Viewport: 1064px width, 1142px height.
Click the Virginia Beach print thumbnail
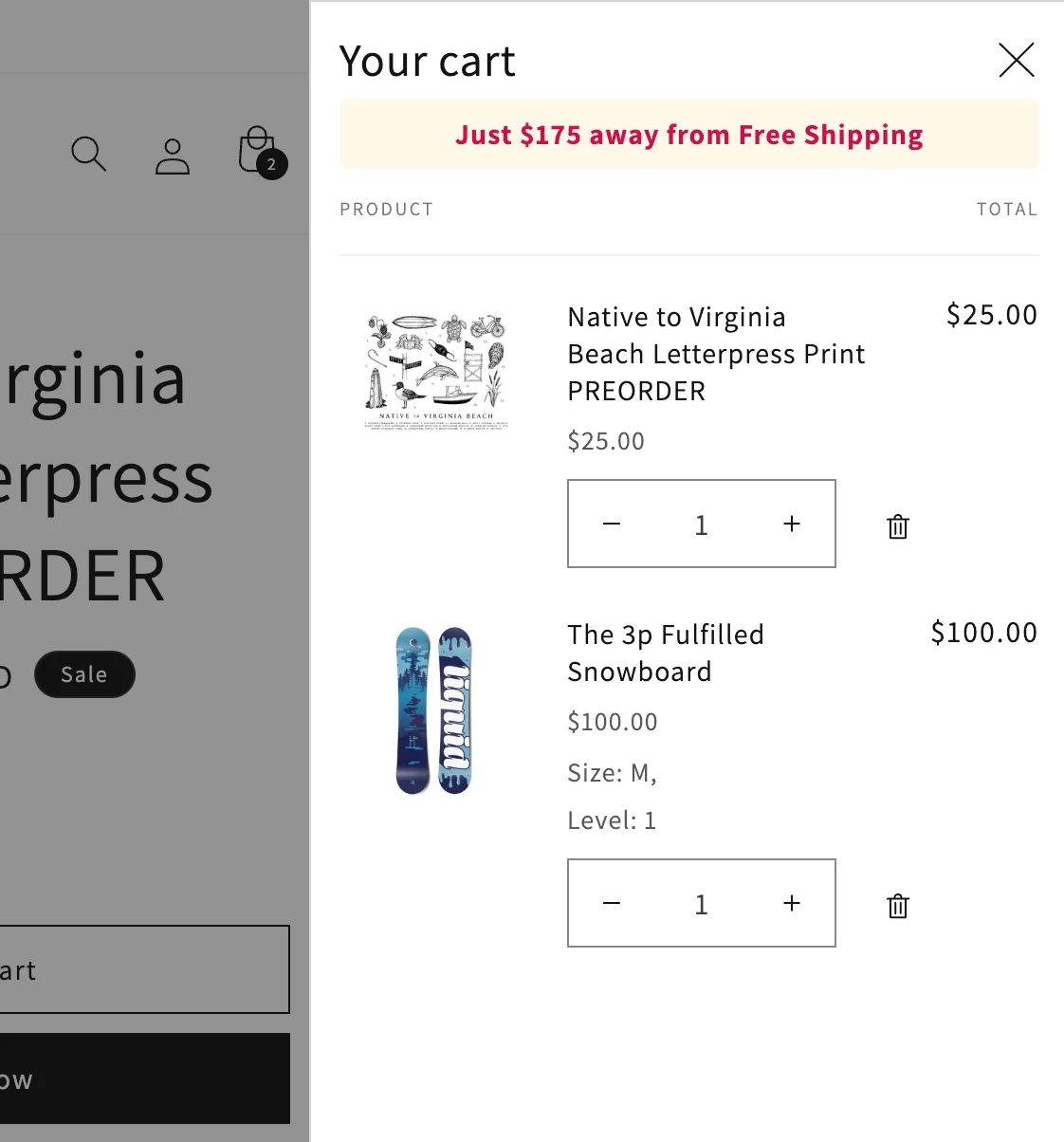coord(437,371)
